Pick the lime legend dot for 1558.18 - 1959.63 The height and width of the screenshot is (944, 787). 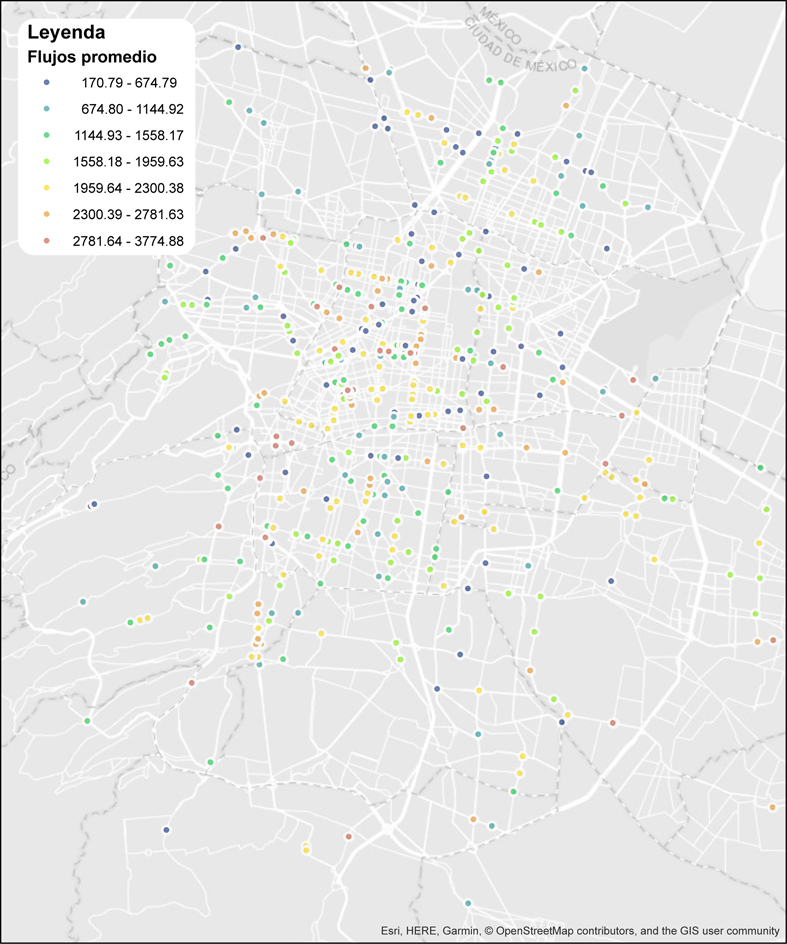(47, 160)
